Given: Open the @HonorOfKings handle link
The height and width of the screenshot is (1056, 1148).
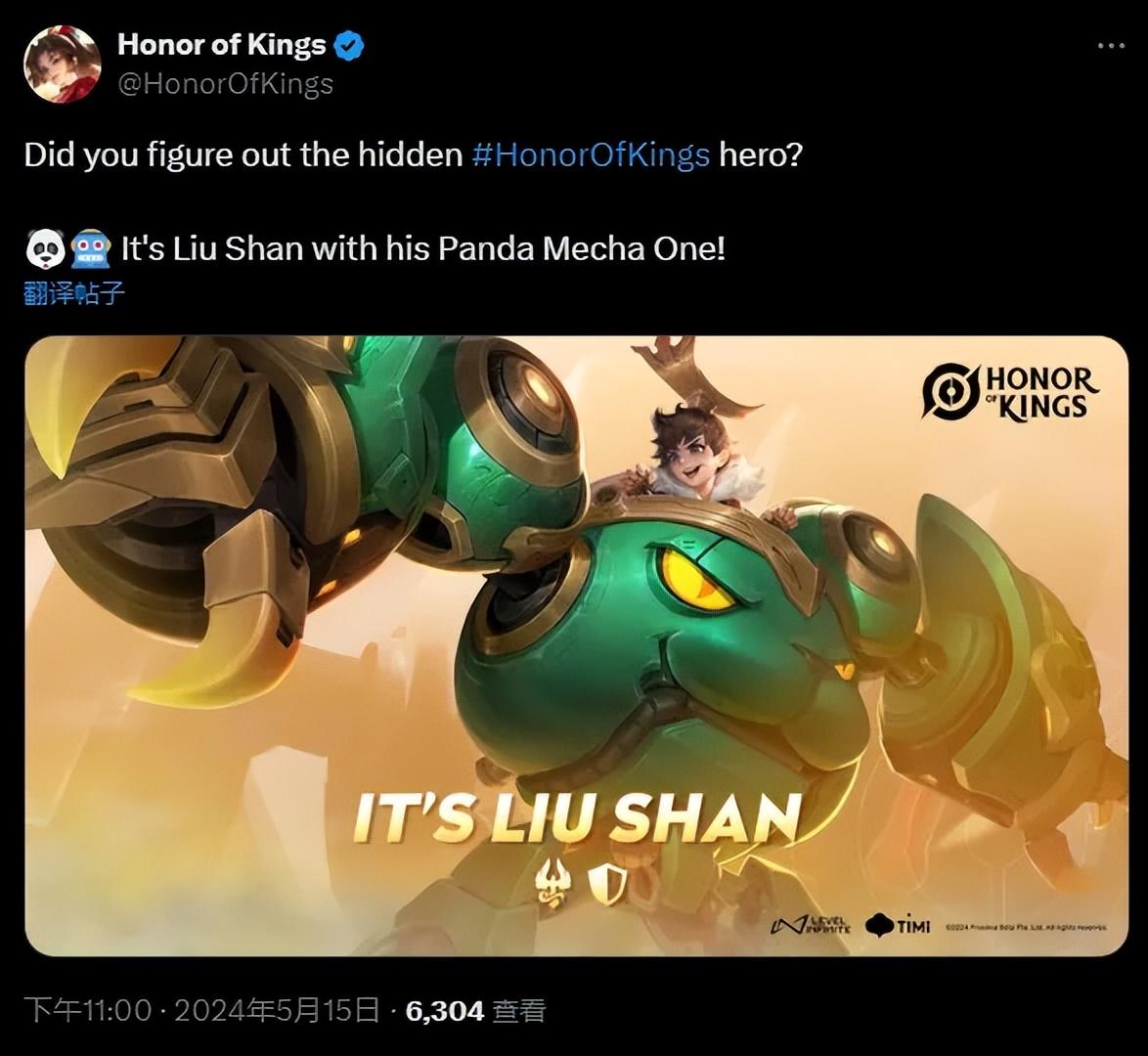Looking at the screenshot, I should [x=225, y=83].
